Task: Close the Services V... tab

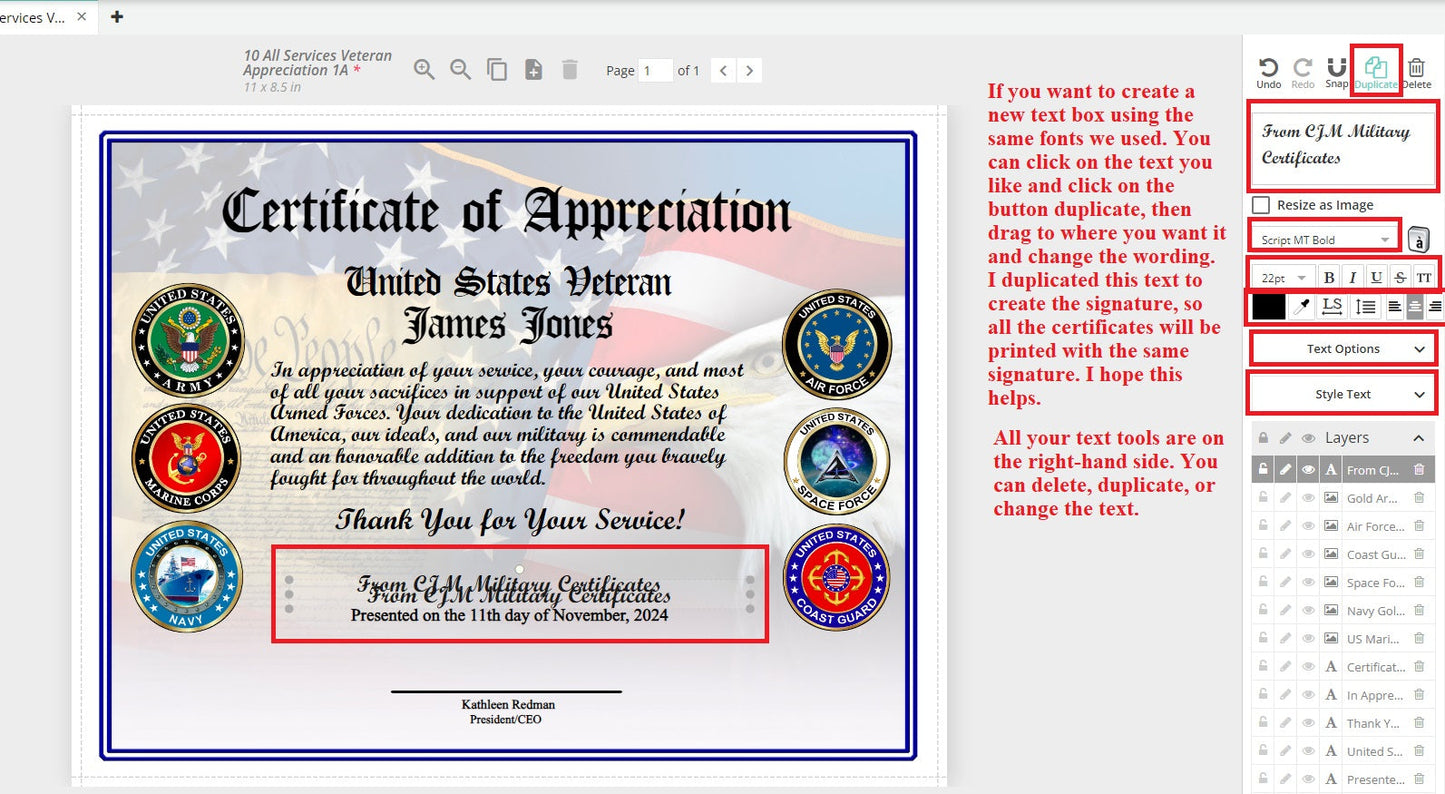Action: (81, 16)
